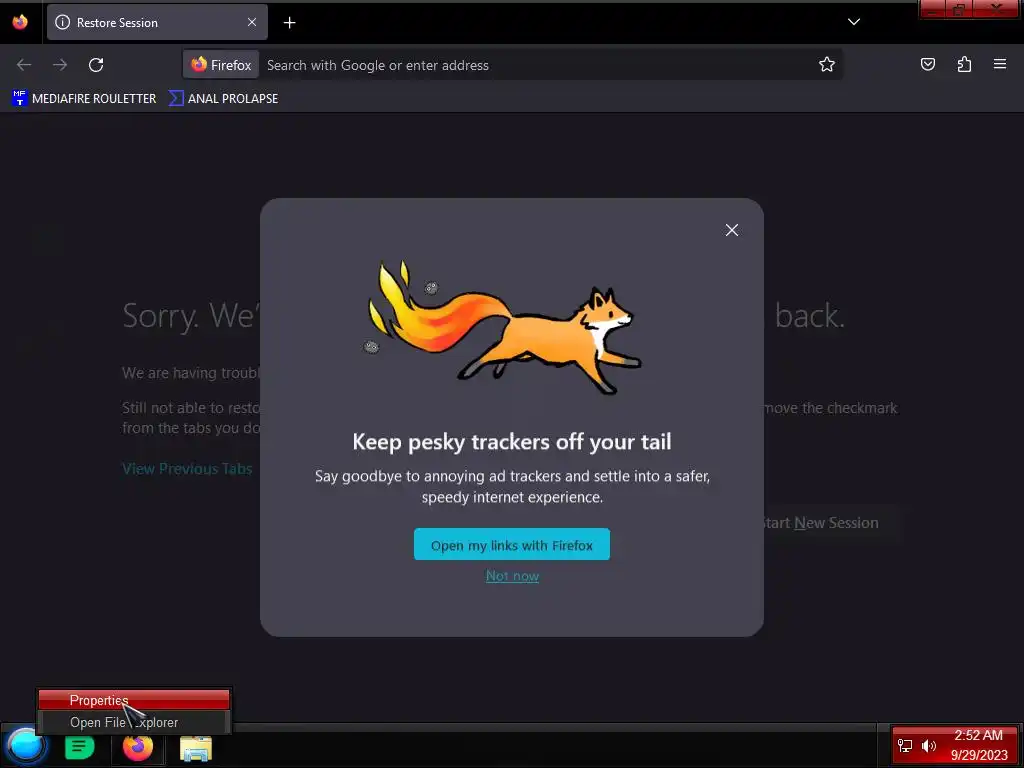Go back with the back arrow
Viewport: 1024px width, 768px height.
[24, 65]
